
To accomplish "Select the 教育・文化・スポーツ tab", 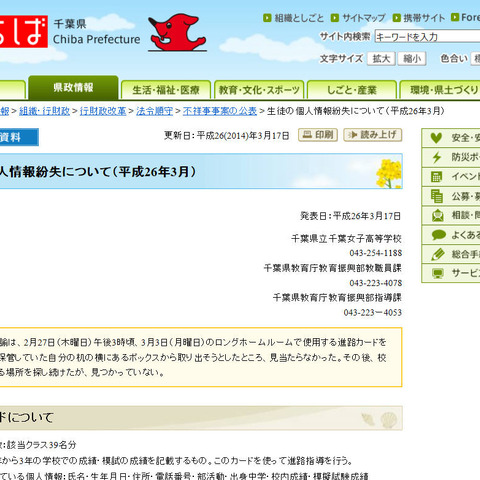I will (x=259, y=90).
